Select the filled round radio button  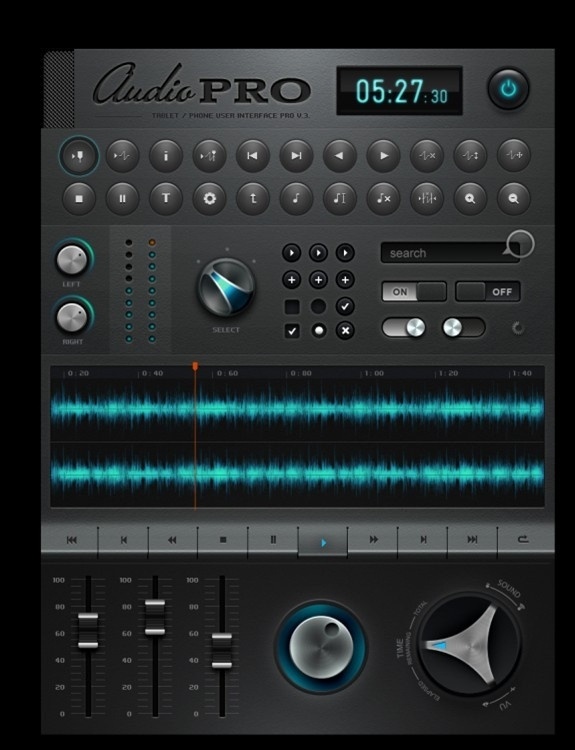319,331
